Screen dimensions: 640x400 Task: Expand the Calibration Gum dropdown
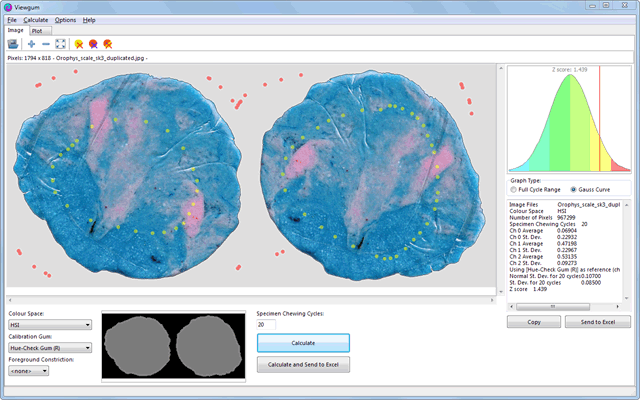49,348
